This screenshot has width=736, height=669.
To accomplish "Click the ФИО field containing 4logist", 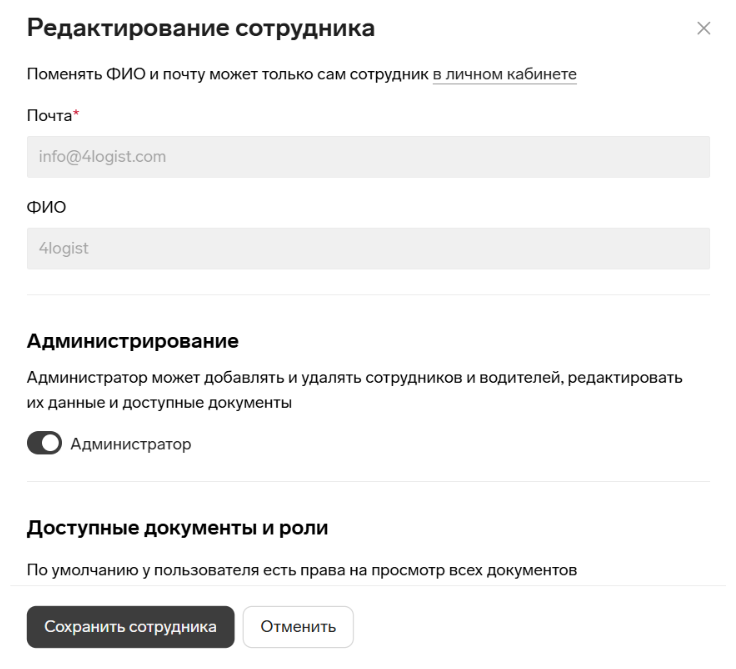I will (x=368, y=248).
